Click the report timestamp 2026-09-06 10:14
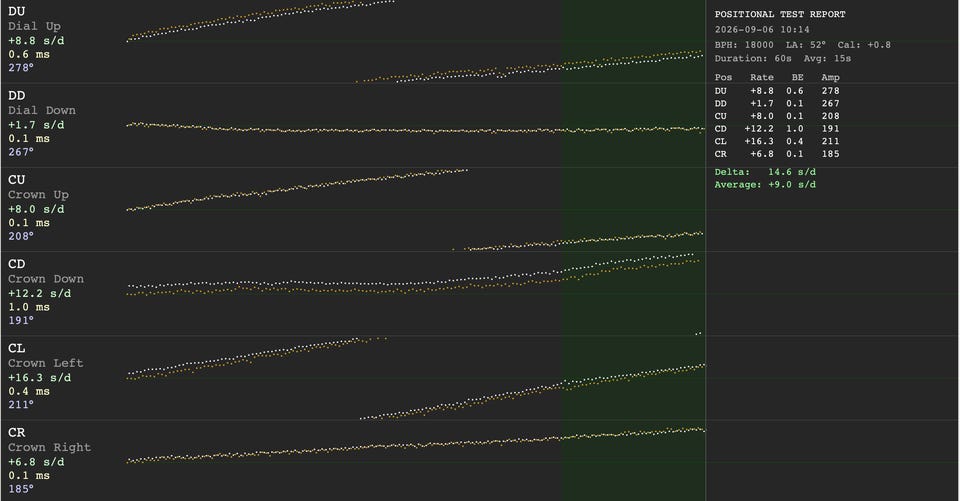Image resolution: width=960 pixels, height=501 pixels. pyautogui.click(x=762, y=29)
